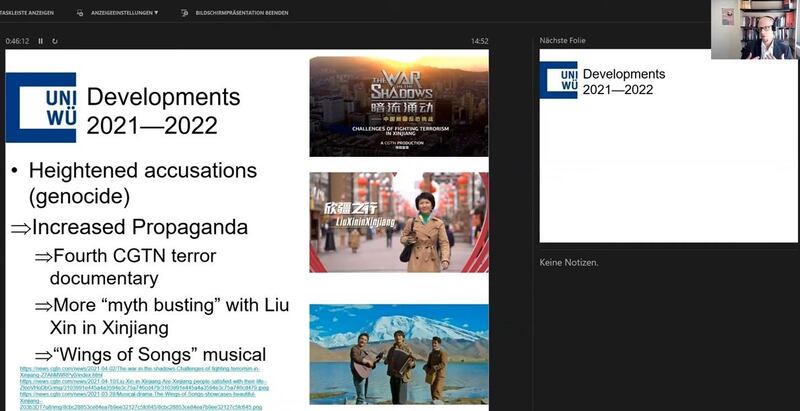This screenshot has height=411, width=800.
Task: Click the presenter webcam video
Action: point(754,30)
